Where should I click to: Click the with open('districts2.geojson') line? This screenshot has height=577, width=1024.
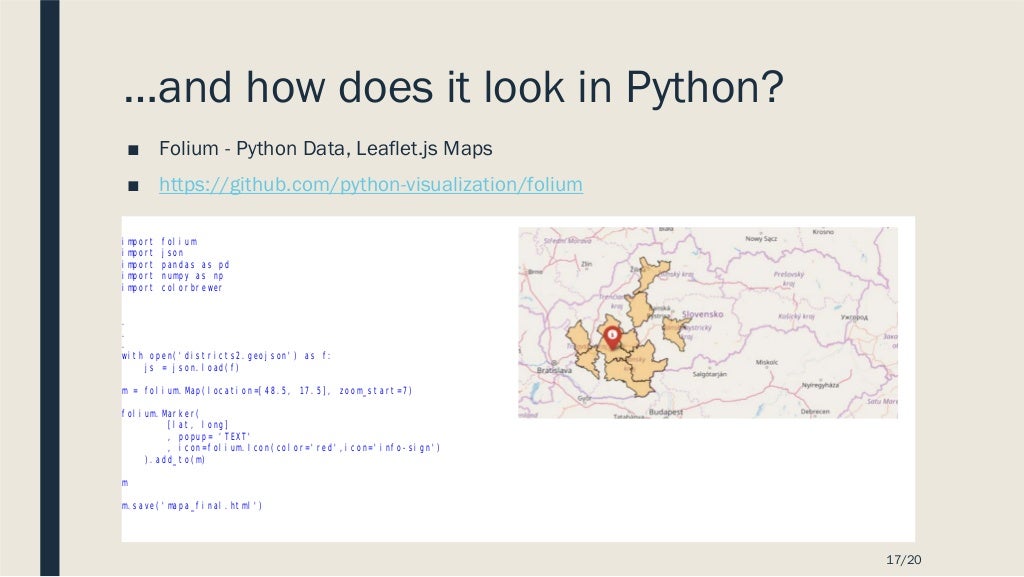pyautogui.click(x=227, y=356)
